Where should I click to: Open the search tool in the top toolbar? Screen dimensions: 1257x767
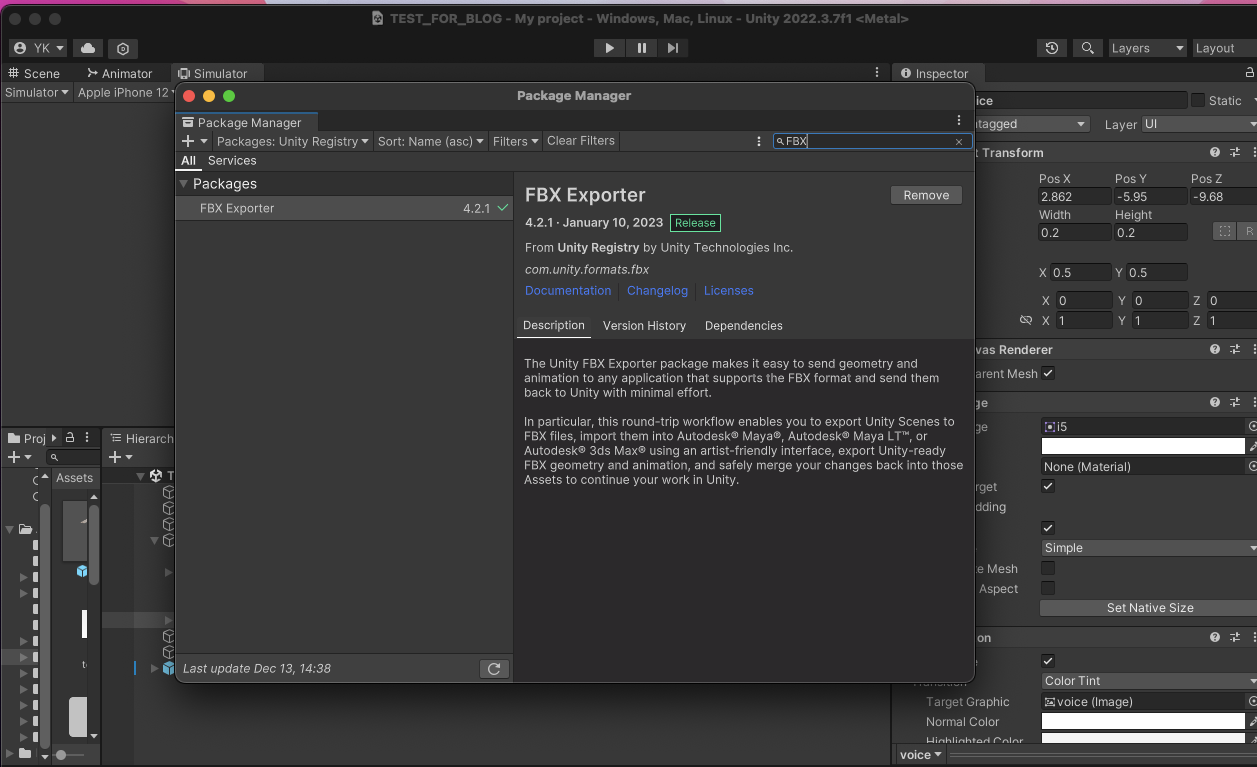click(x=1087, y=47)
